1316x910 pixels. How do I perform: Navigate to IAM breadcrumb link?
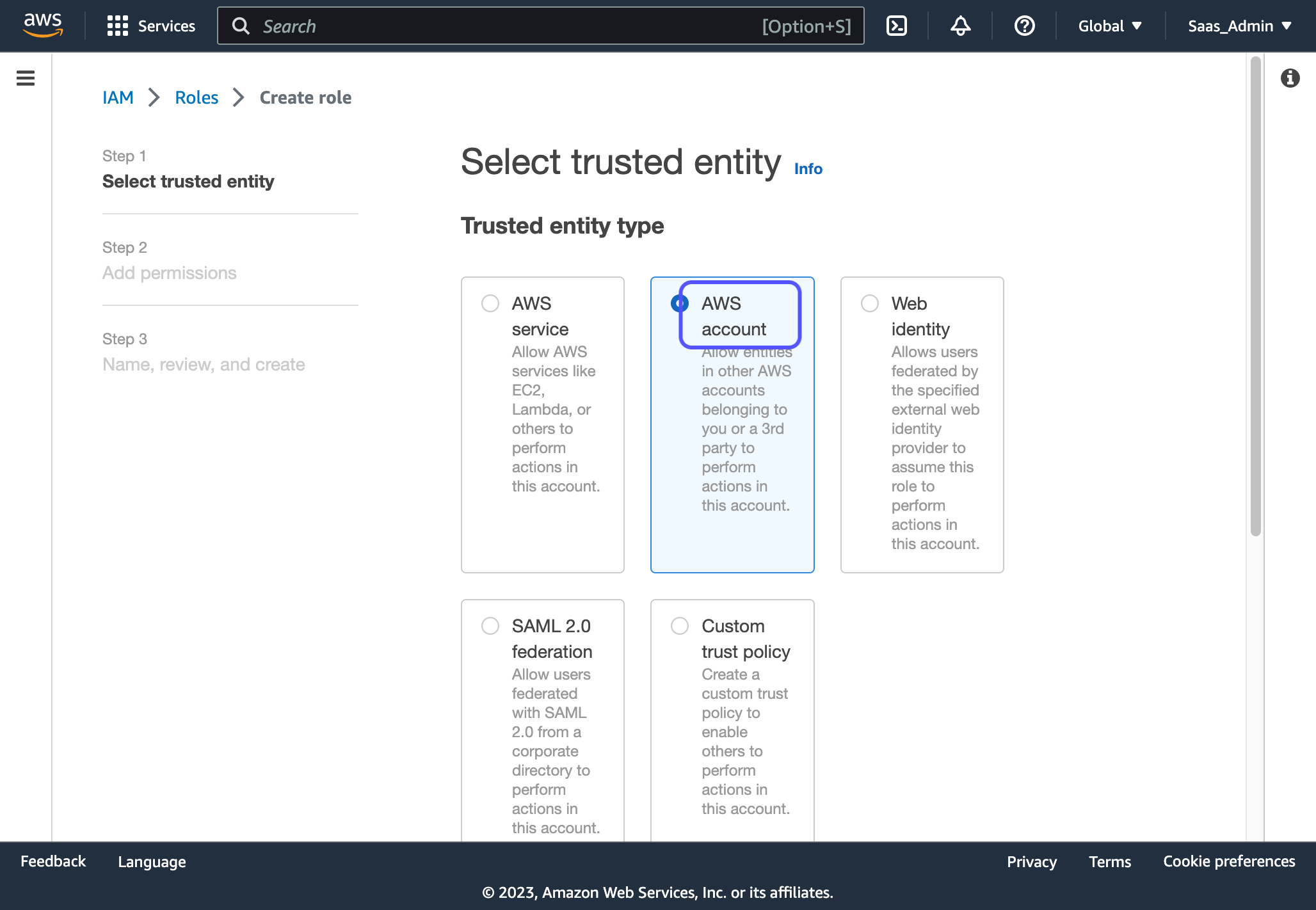click(118, 97)
